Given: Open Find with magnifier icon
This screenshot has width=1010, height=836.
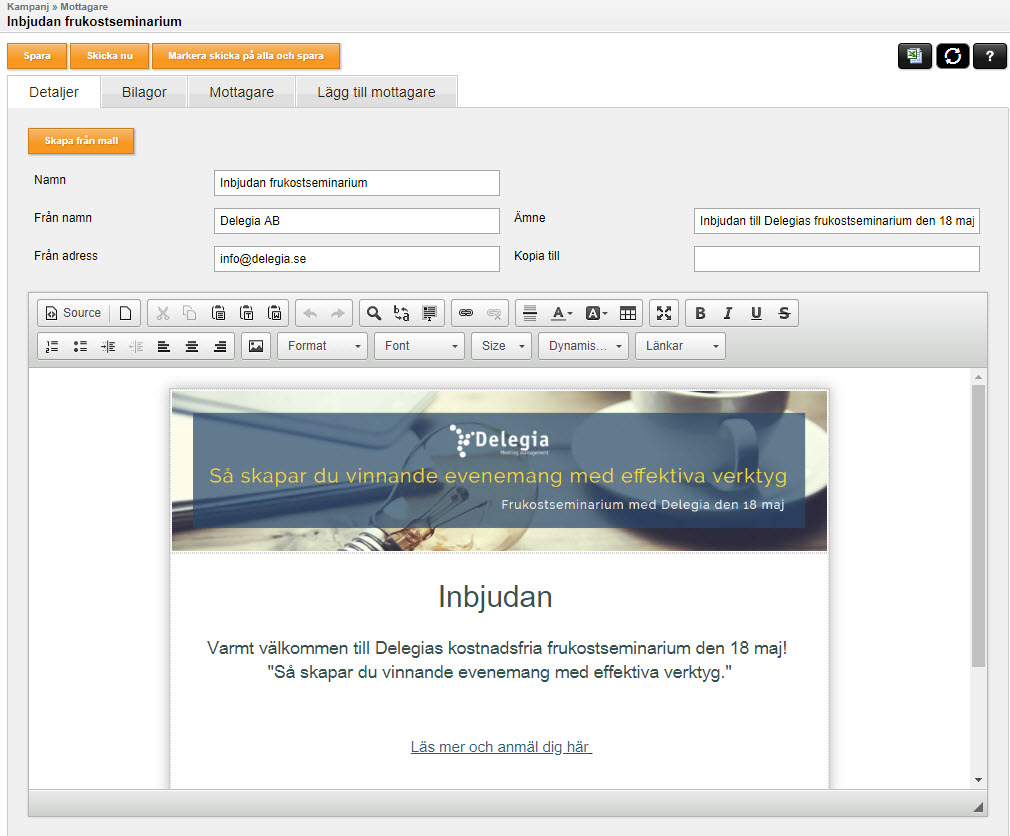Looking at the screenshot, I should click(x=374, y=313).
